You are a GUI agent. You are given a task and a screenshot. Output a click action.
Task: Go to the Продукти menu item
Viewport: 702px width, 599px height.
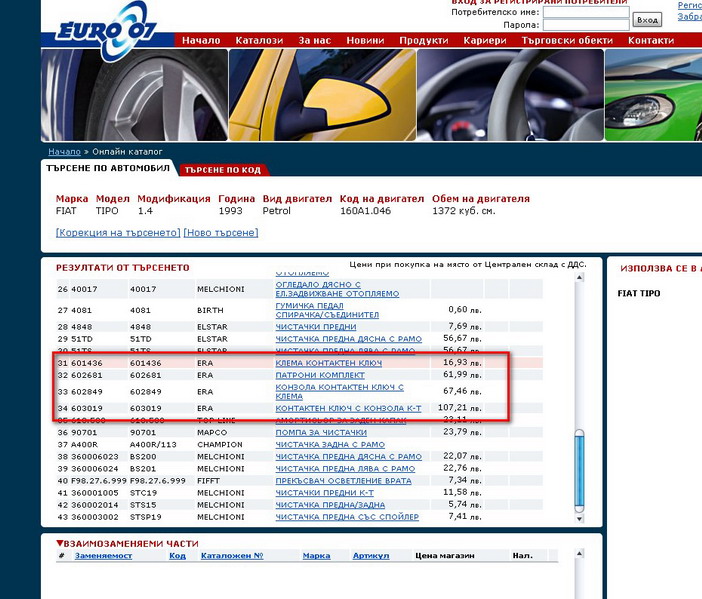(x=423, y=40)
